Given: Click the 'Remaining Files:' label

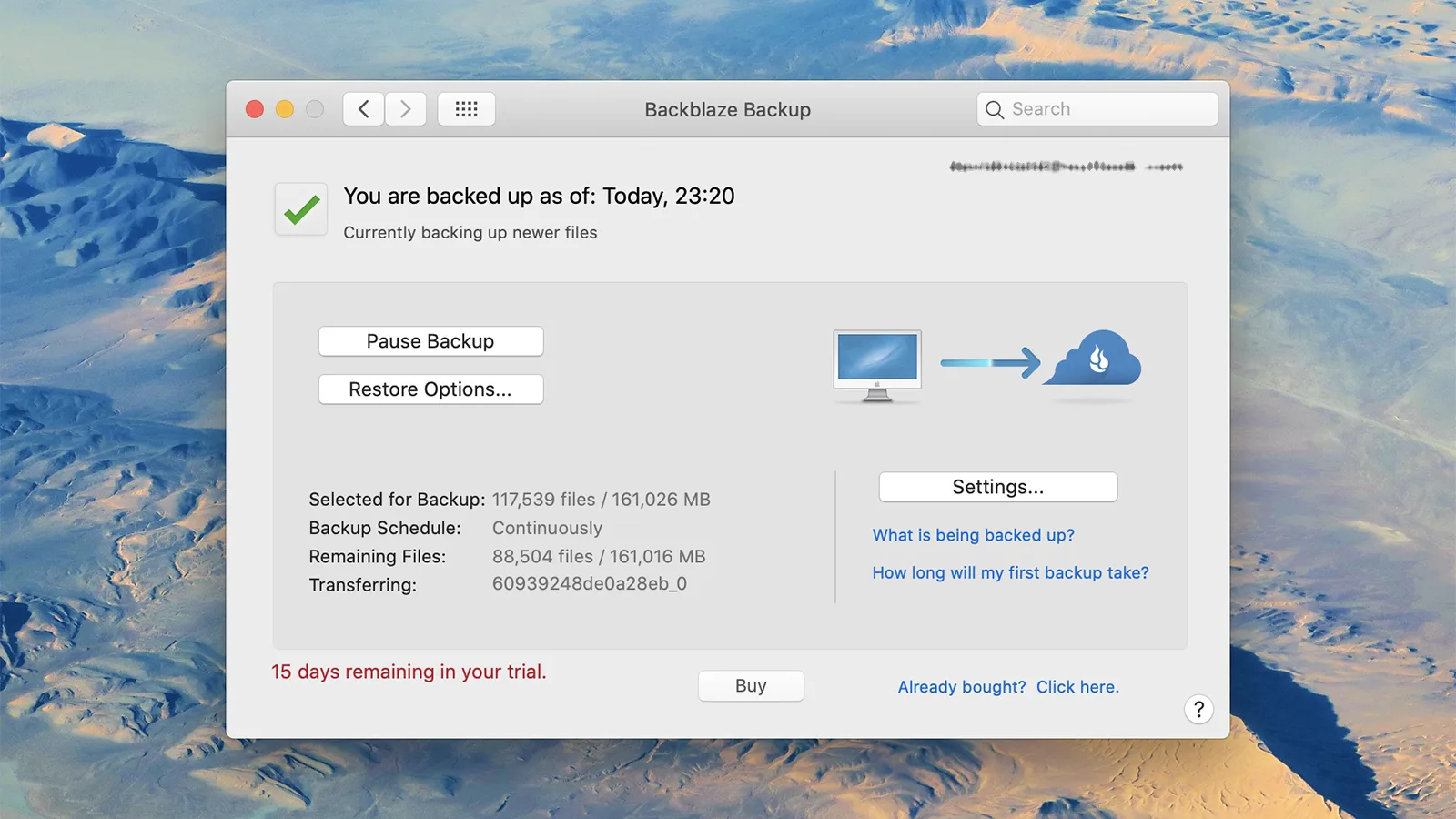Looking at the screenshot, I should coord(377,556).
